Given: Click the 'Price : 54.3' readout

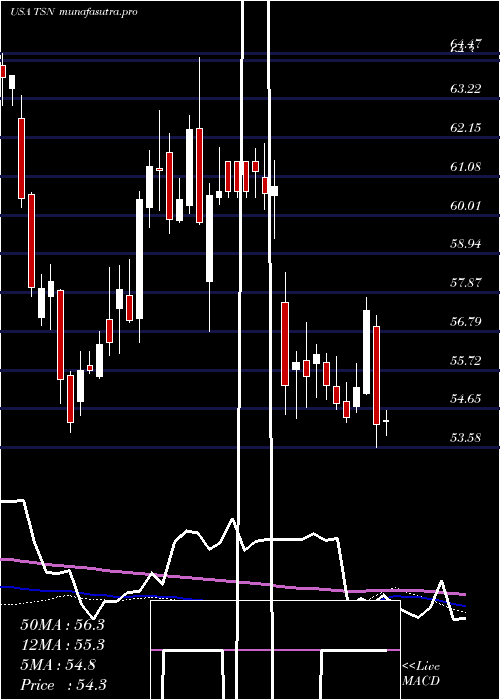Looking at the screenshot, I should 63,685.
